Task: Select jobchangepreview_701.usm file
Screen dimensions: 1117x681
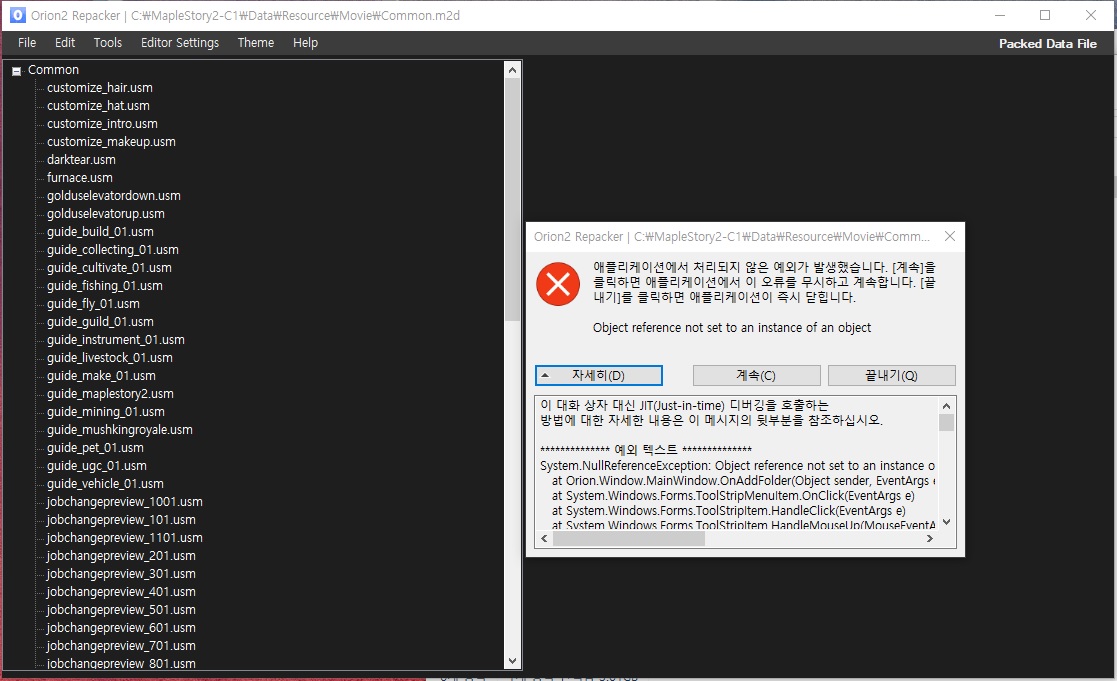Action: (121, 645)
